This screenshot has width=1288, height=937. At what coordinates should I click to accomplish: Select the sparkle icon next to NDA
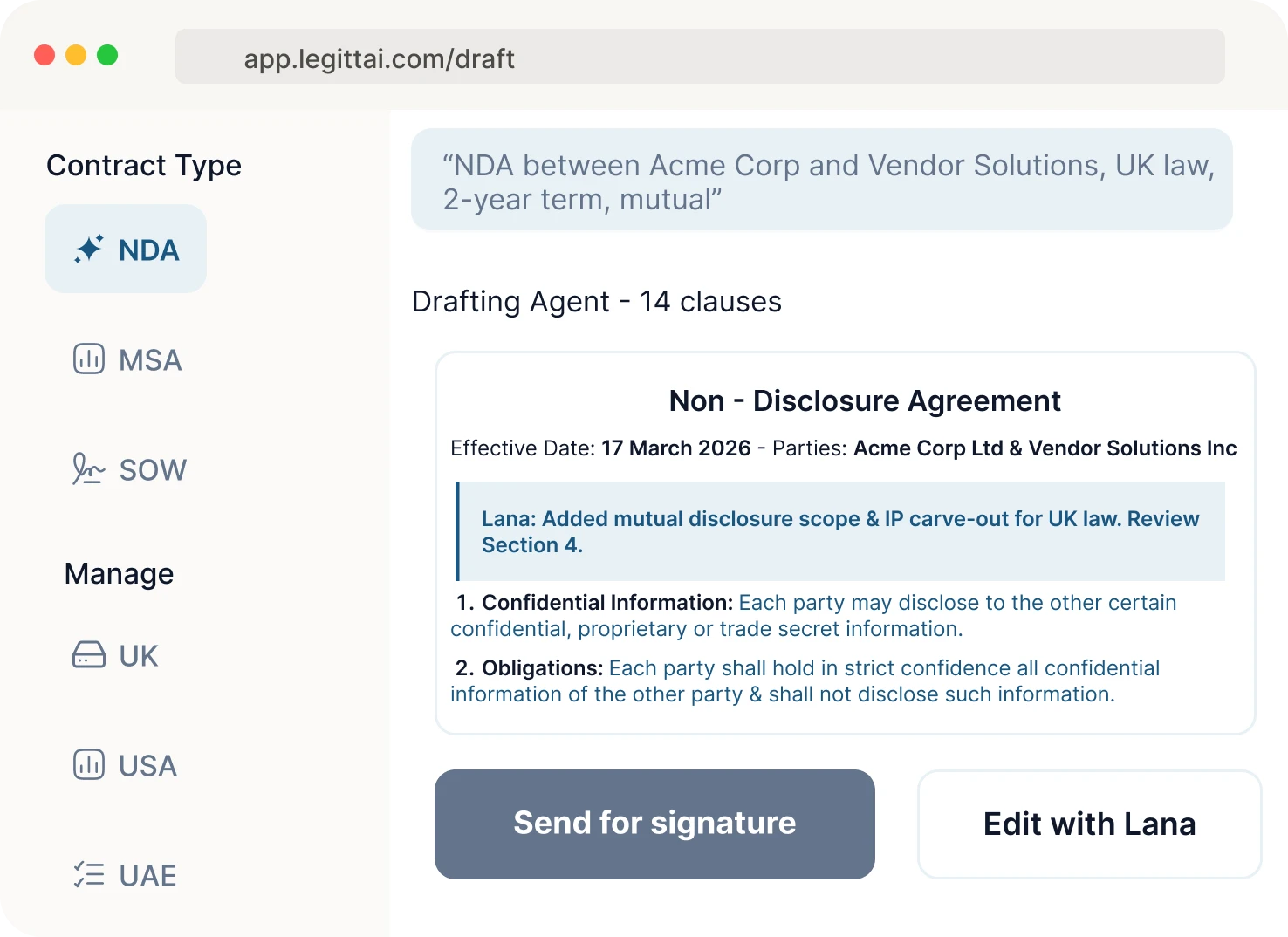point(90,247)
